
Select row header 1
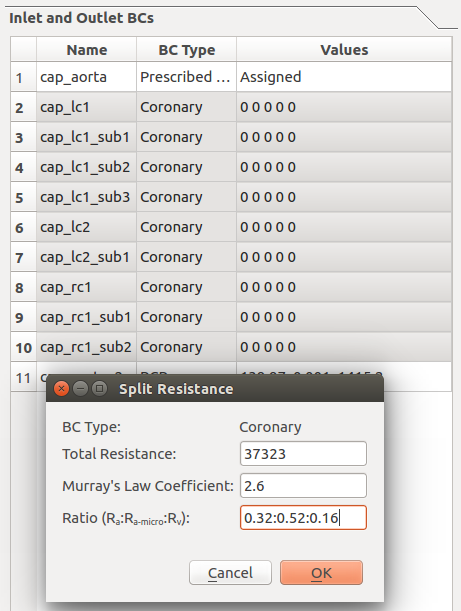23,77
